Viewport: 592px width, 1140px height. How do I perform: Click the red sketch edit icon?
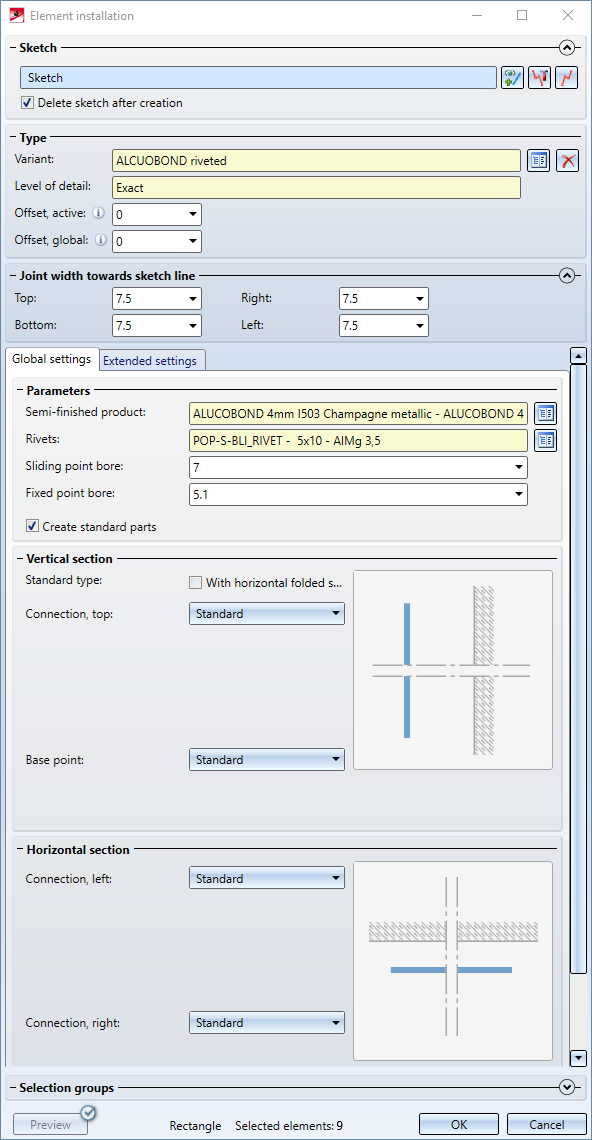[x=540, y=78]
